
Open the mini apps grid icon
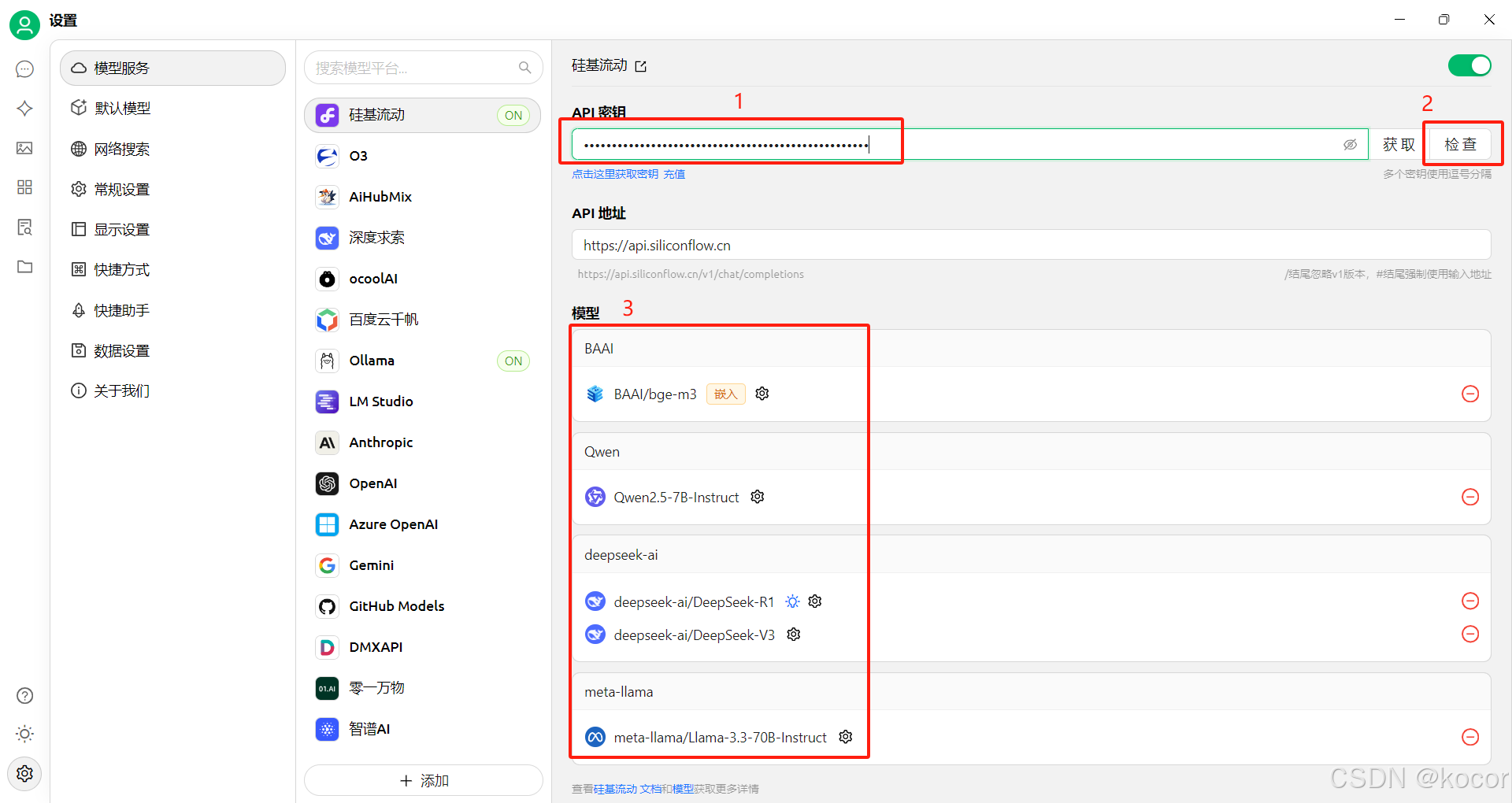click(x=24, y=187)
